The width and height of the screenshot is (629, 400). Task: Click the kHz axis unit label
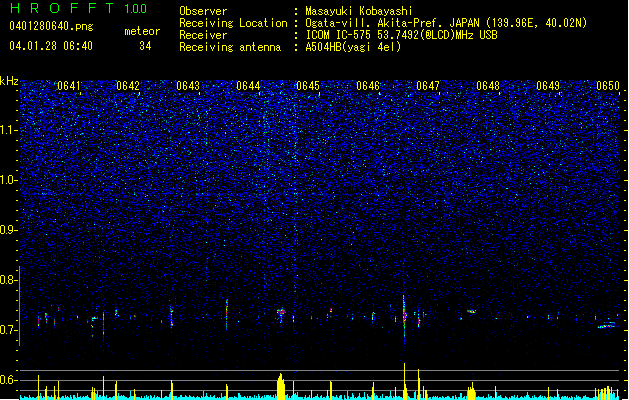pyautogui.click(x=9, y=81)
